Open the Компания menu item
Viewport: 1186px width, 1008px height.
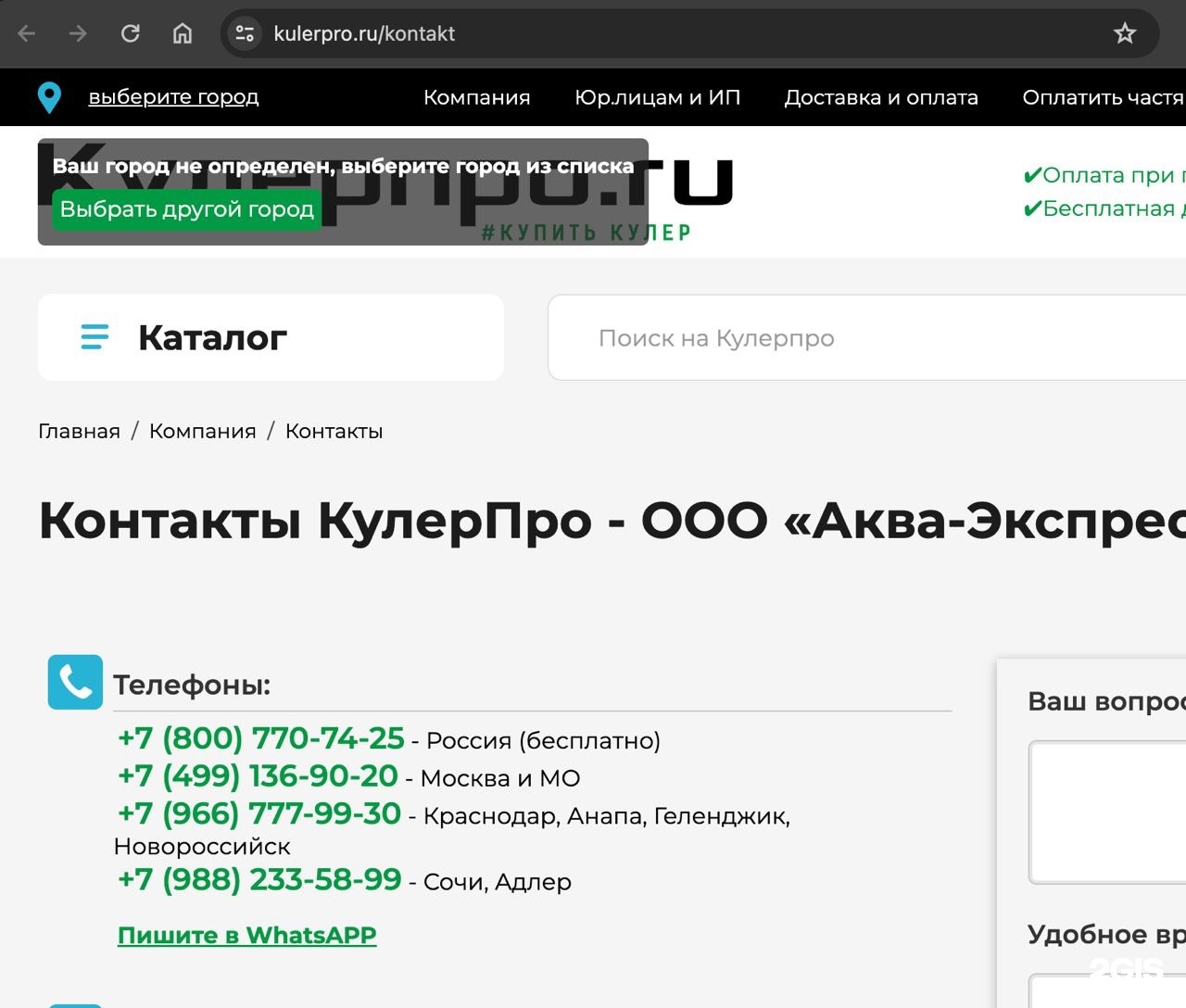[x=477, y=97]
